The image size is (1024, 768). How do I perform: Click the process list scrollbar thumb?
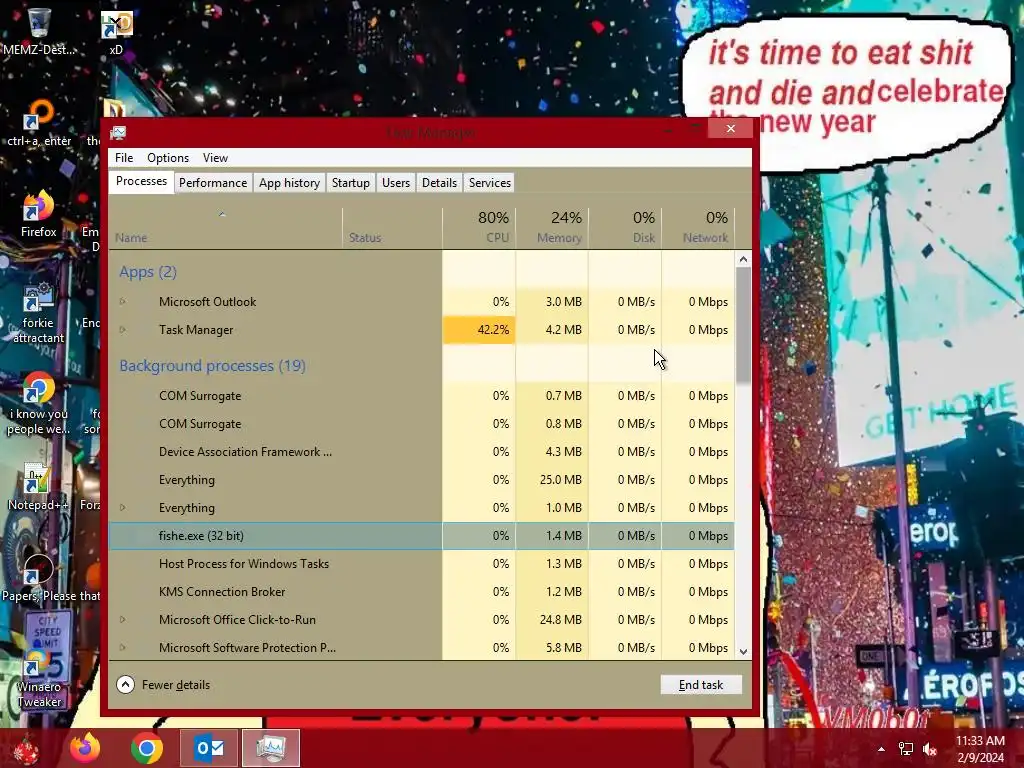(x=743, y=325)
